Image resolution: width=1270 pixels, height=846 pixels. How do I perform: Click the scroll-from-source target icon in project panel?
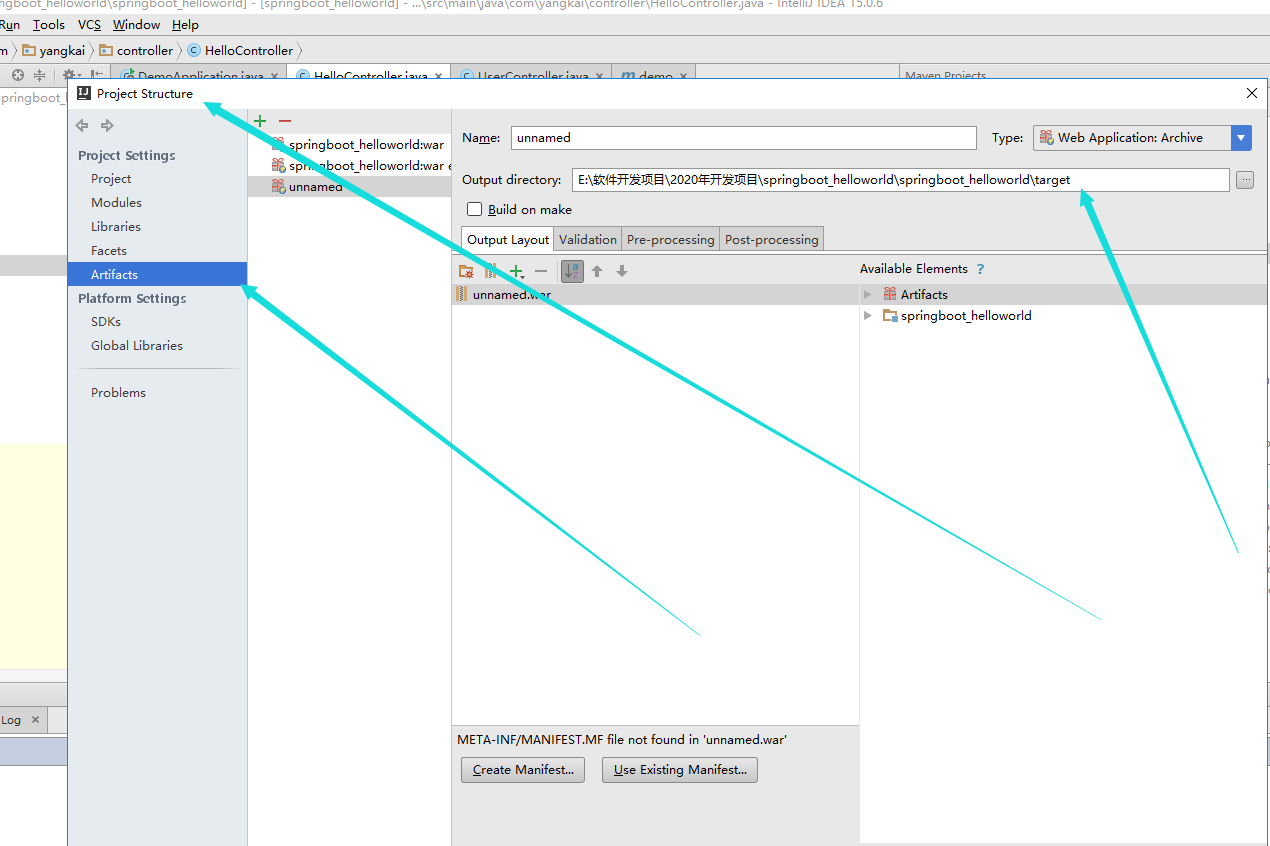[x=18, y=75]
